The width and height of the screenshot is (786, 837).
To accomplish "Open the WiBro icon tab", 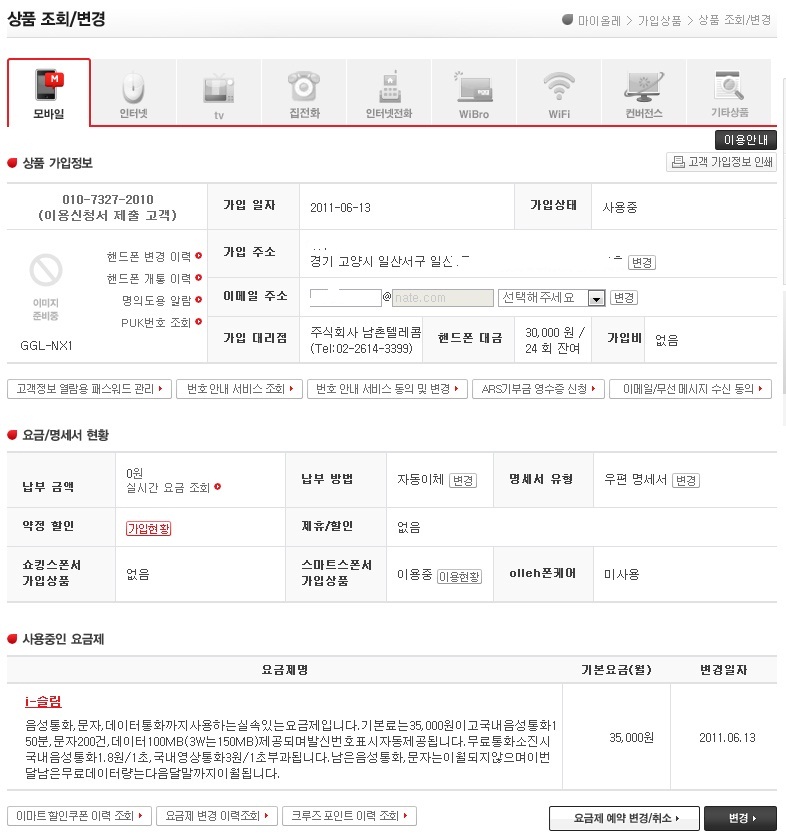I will [474, 92].
